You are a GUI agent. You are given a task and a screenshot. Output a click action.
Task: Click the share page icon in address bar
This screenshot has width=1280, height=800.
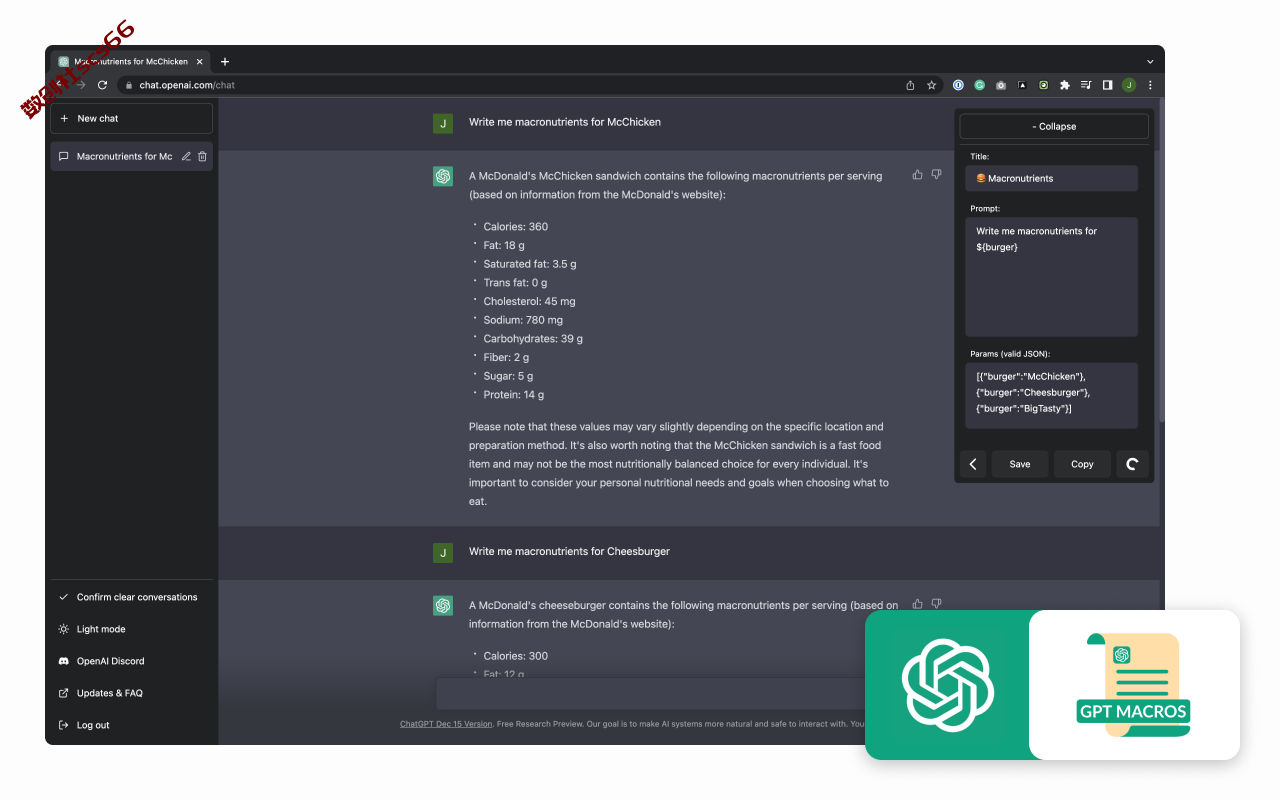(x=910, y=85)
